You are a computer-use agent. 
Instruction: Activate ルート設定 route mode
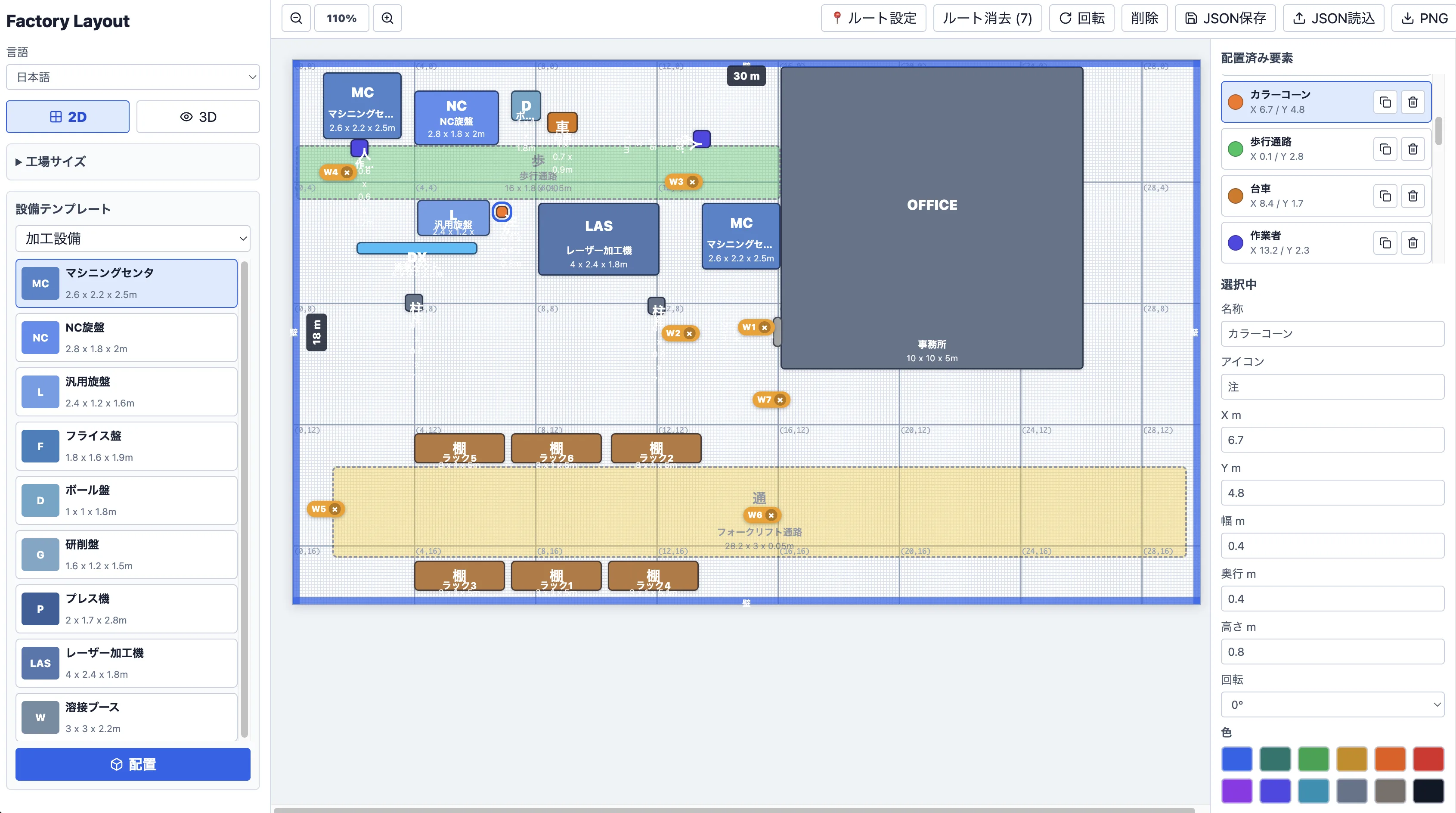tap(873, 18)
